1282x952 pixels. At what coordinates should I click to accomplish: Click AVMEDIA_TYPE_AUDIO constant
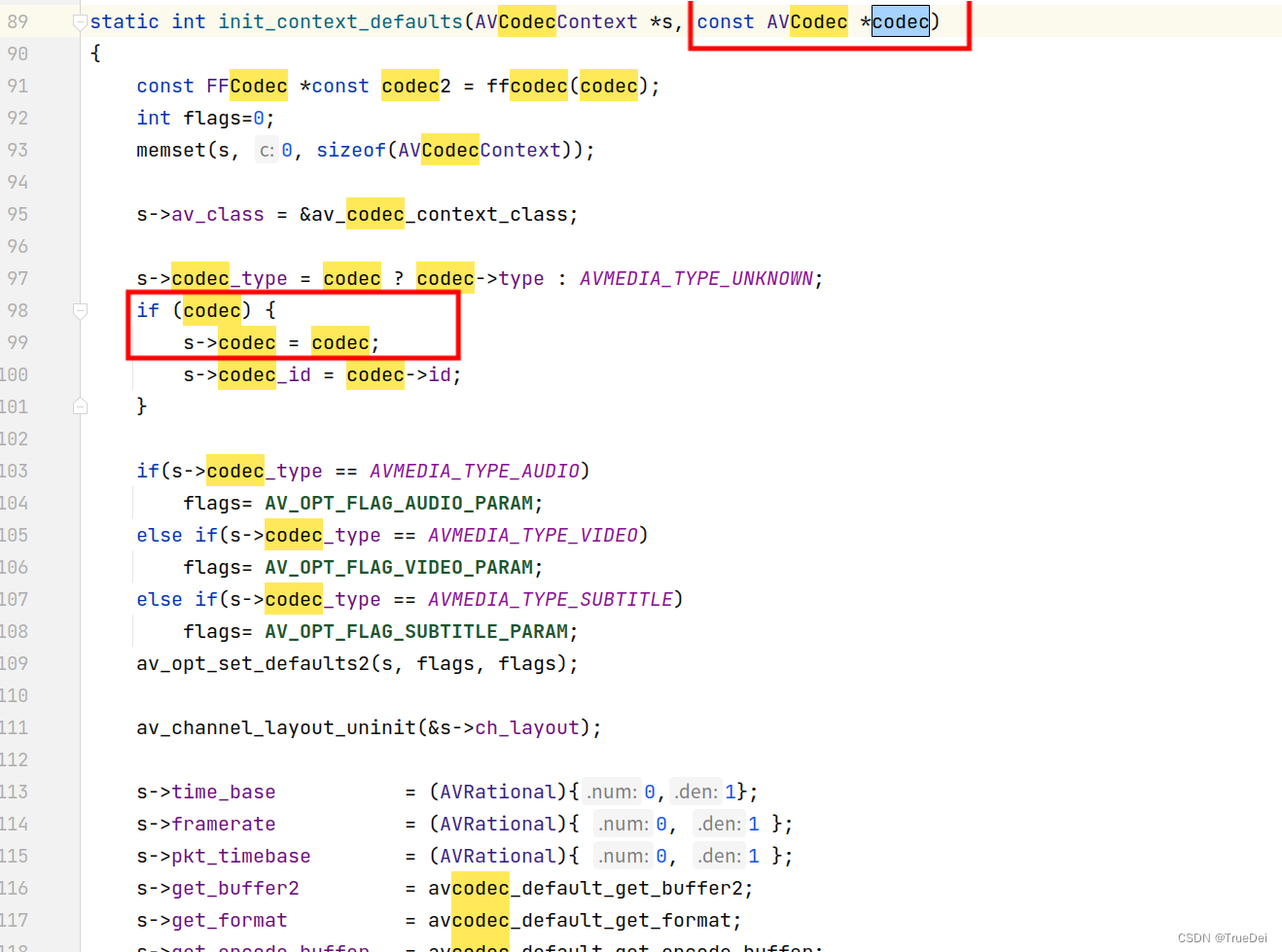[x=475, y=471]
